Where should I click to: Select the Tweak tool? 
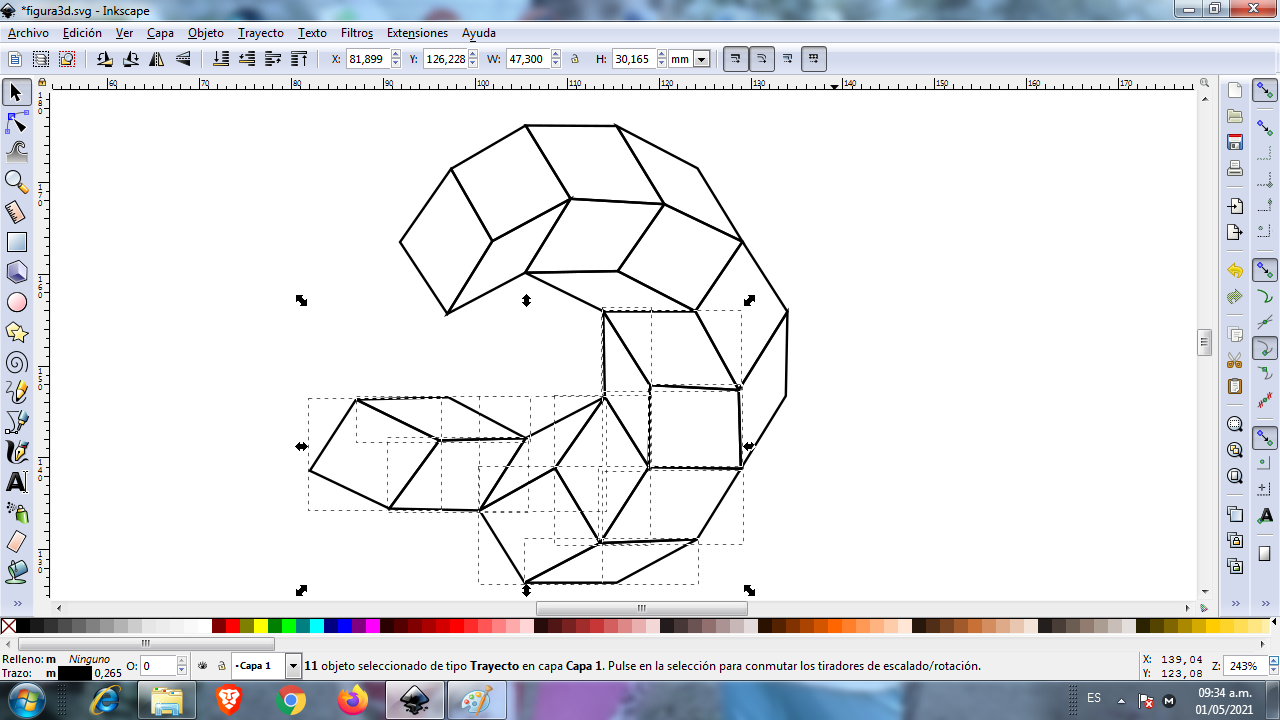point(16,152)
